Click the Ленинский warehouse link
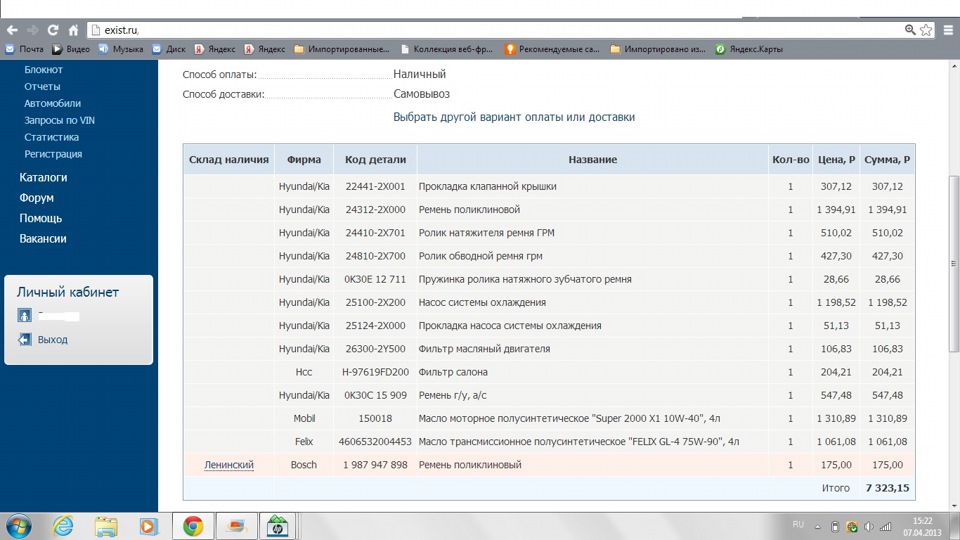 pyautogui.click(x=229, y=465)
